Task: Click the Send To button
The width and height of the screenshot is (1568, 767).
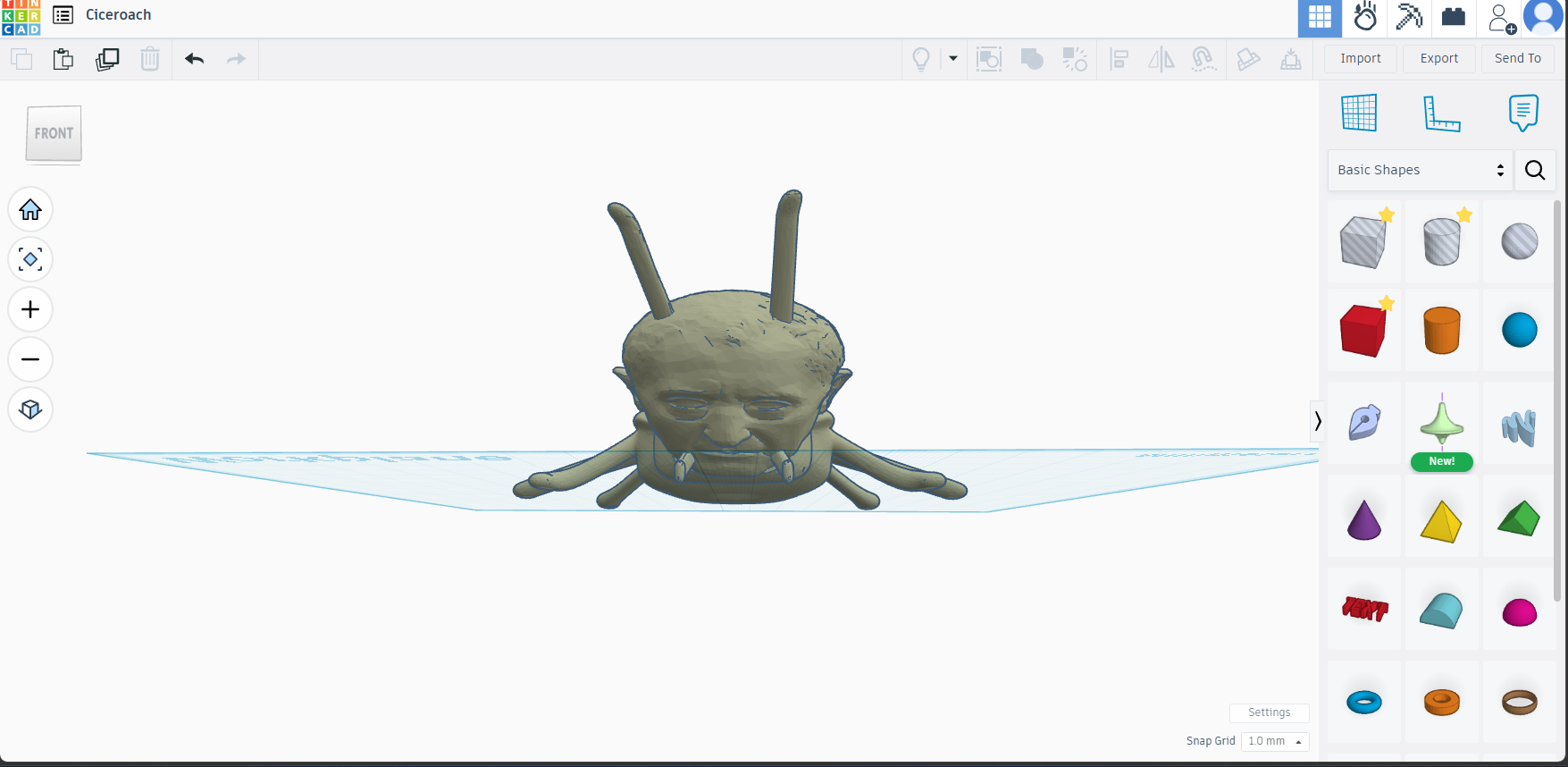Action: point(1518,58)
